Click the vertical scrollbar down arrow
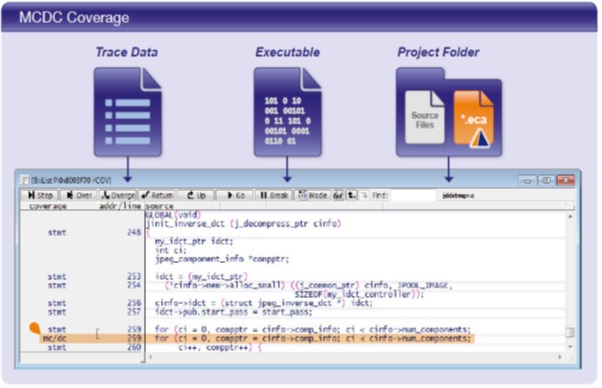602x388 pixels. point(570,347)
